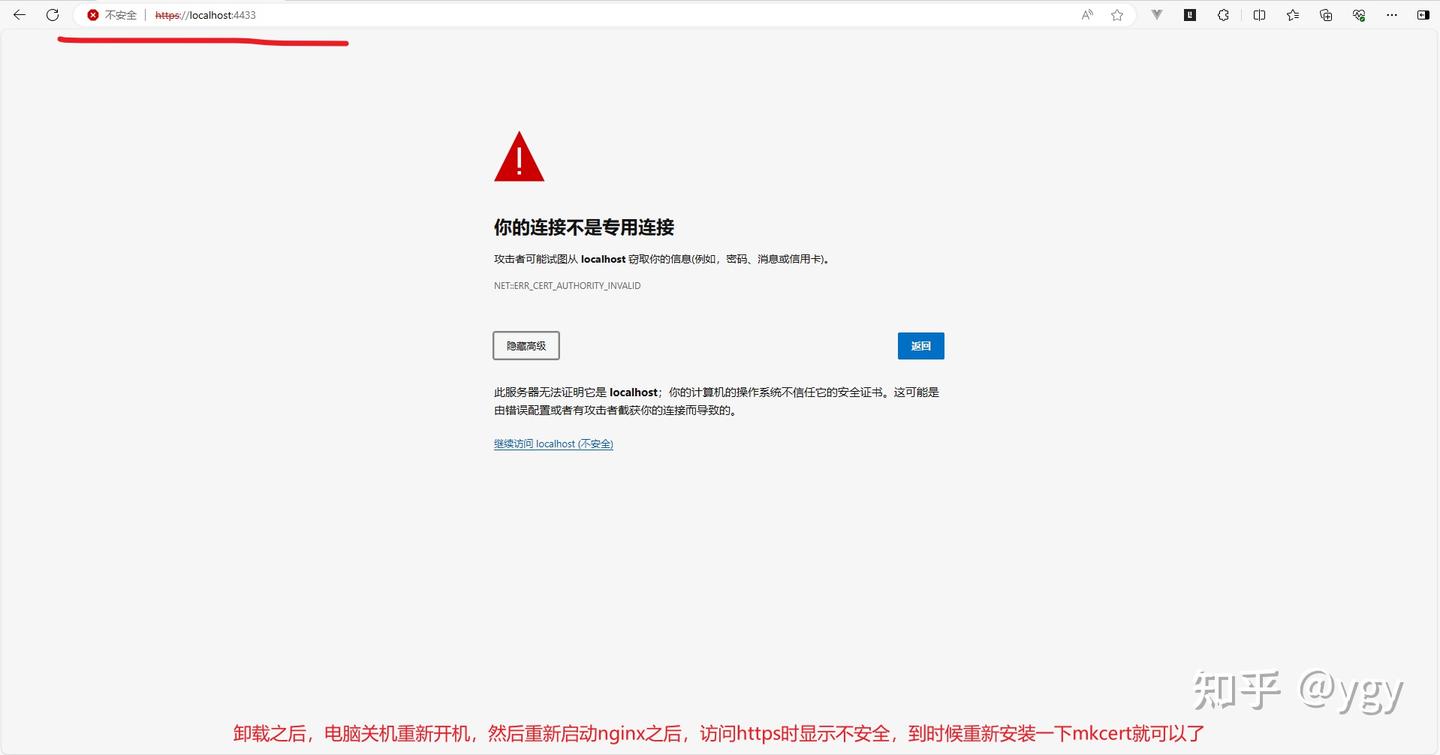Screen dimensions: 1440x755
Task: Open Settings and more ellipsis menu
Action: click(1392, 15)
